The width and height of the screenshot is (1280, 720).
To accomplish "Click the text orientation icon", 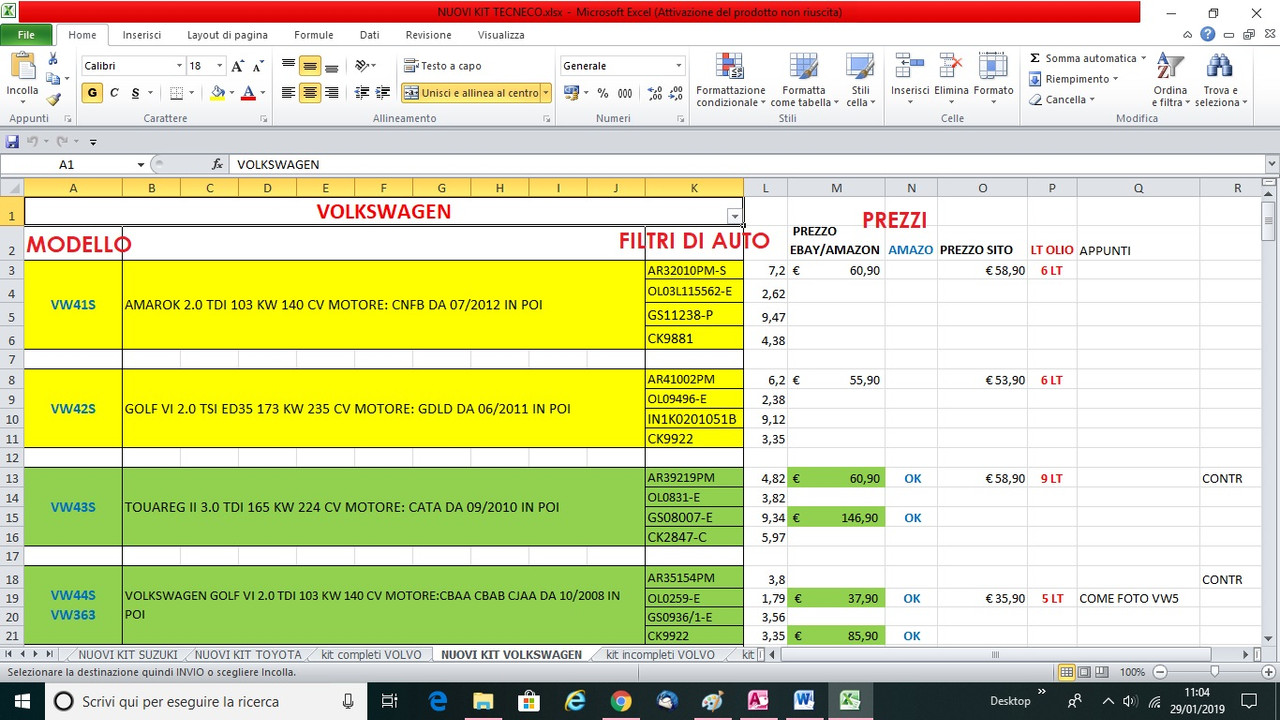I will [363, 66].
